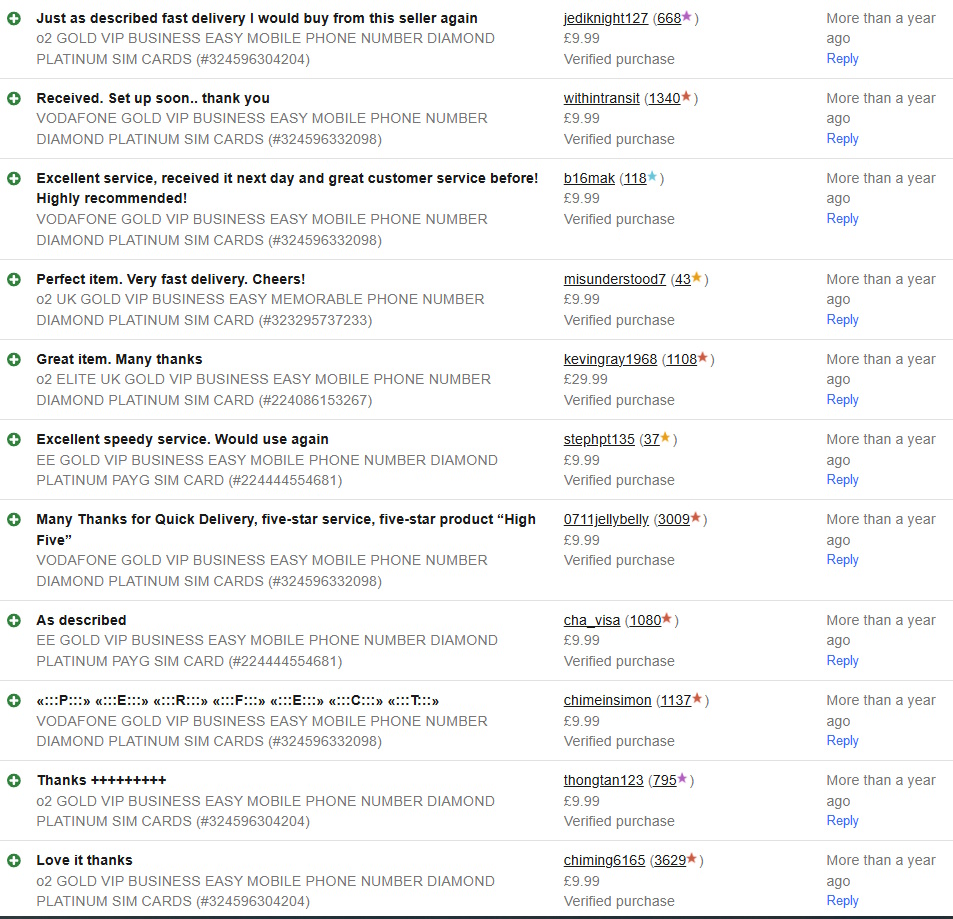
Task: Click the green plus icon beside jediknight127's feedback
Action: pyautogui.click(x=14, y=18)
